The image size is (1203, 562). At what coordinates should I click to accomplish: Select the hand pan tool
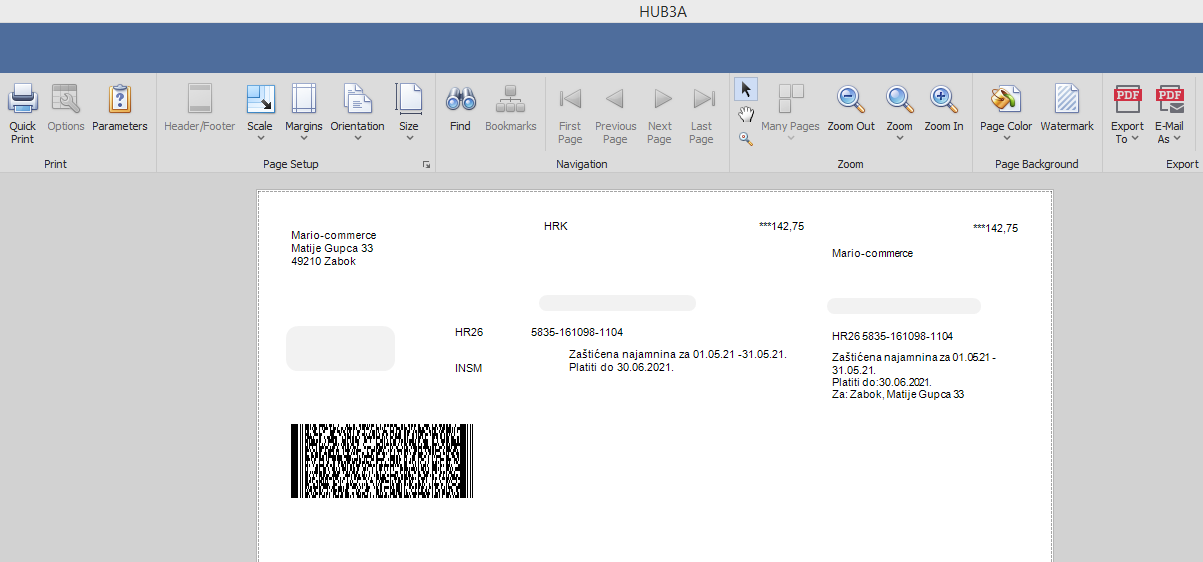pyautogui.click(x=746, y=115)
